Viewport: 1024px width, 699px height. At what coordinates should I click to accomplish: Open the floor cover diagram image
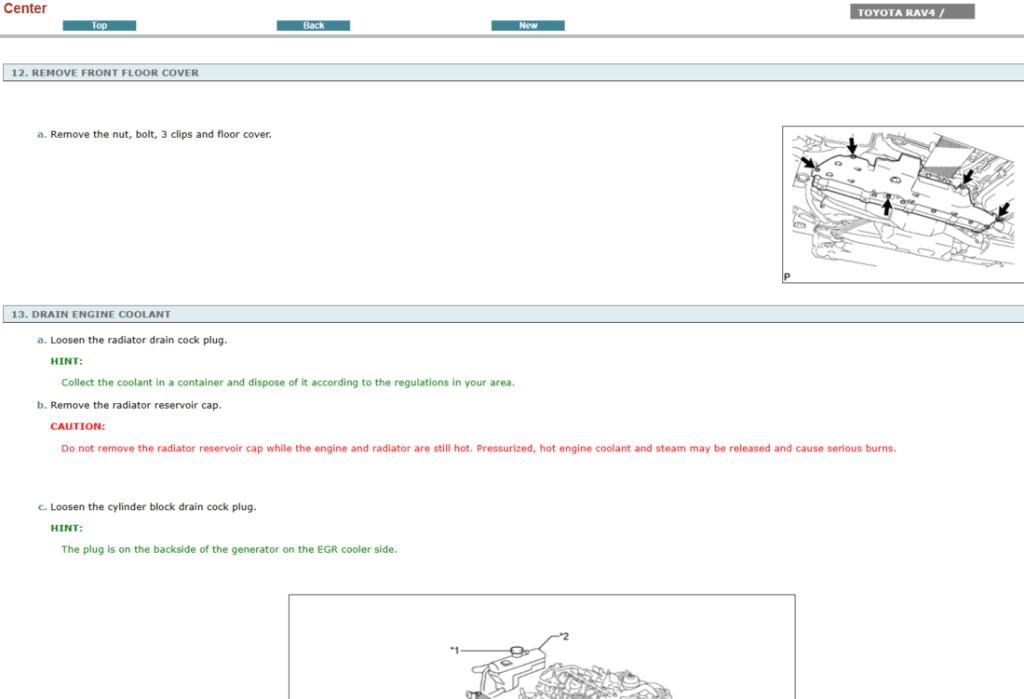click(x=902, y=204)
